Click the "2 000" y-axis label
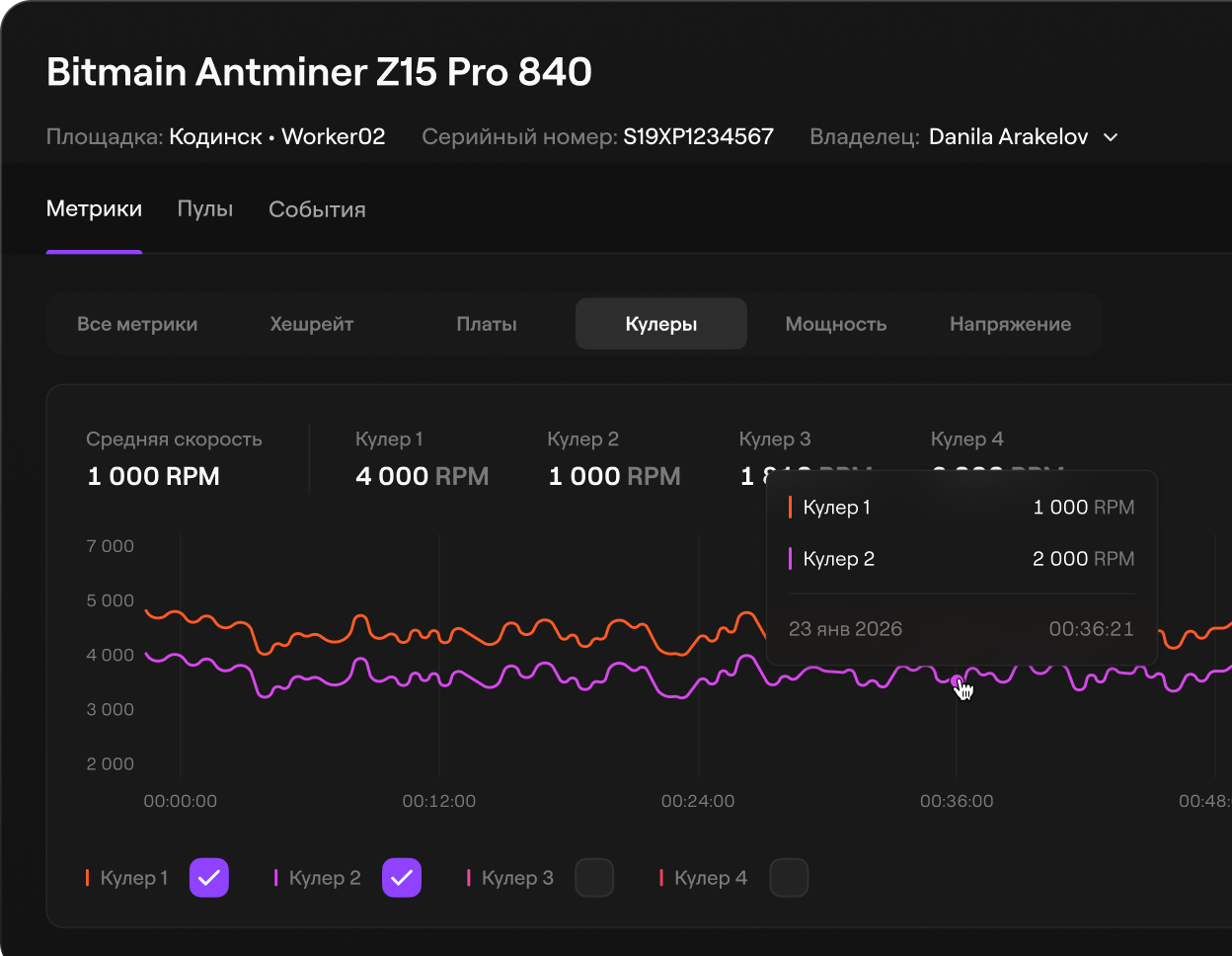This screenshot has width=1232, height=956. click(111, 763)
